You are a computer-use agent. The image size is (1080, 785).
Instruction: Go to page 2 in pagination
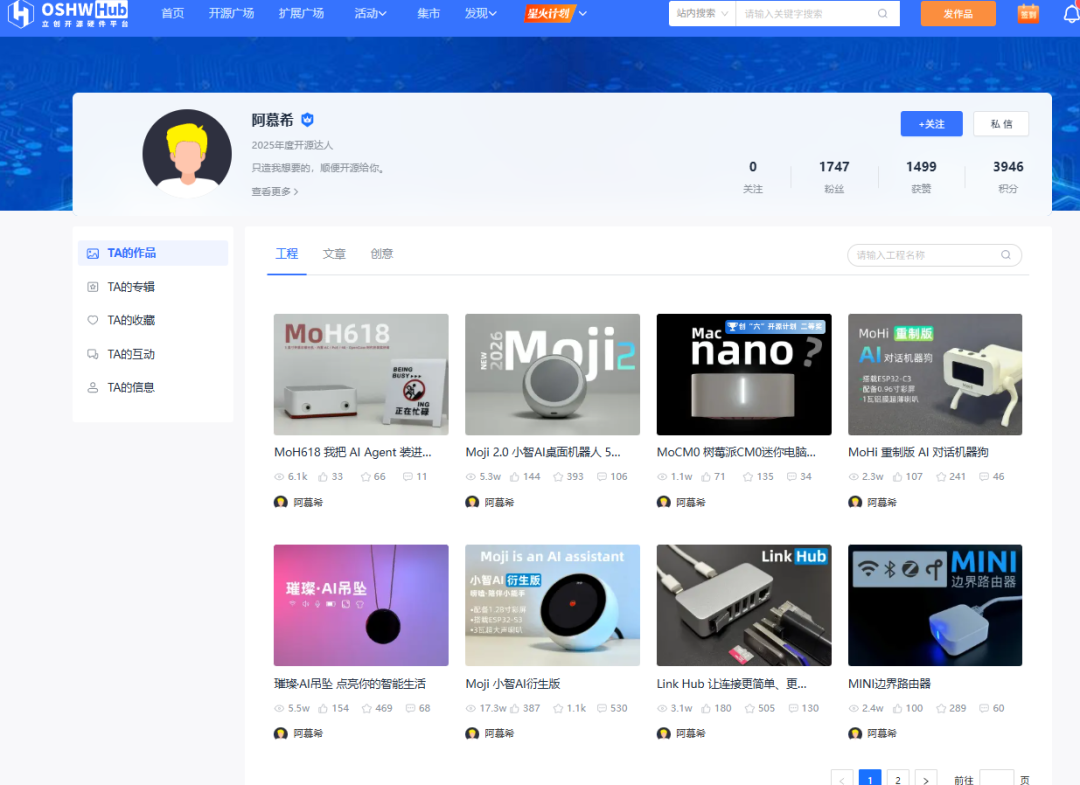tap(898, 780)
